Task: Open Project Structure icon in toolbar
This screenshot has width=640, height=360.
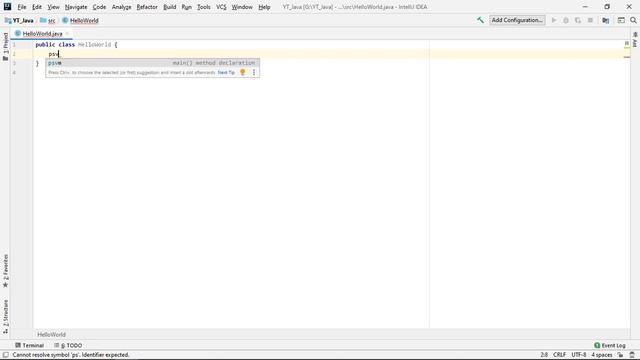Action: (606, 20)
